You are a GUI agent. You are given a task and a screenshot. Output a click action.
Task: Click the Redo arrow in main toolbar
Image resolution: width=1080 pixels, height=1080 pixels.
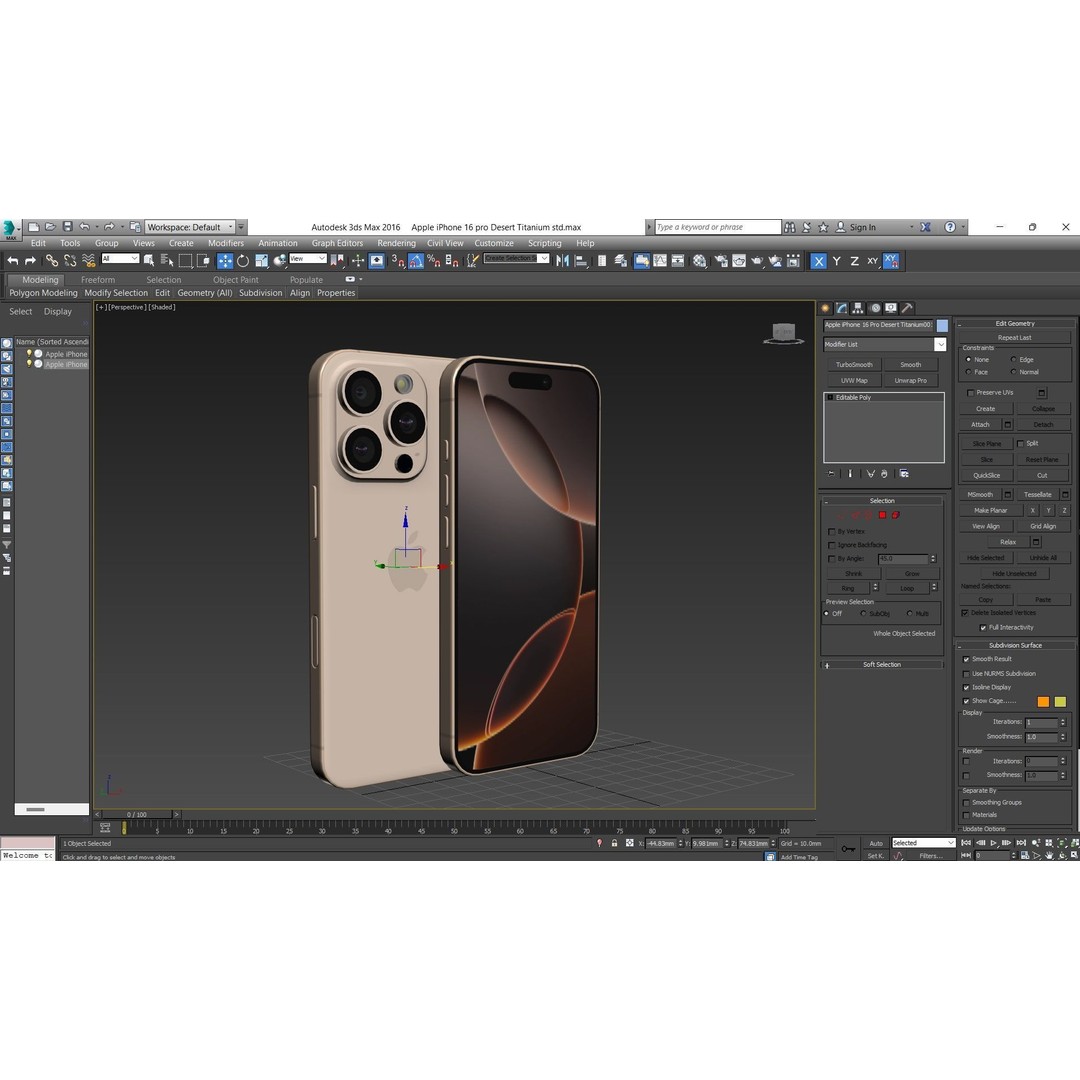(x=30, y=261)
